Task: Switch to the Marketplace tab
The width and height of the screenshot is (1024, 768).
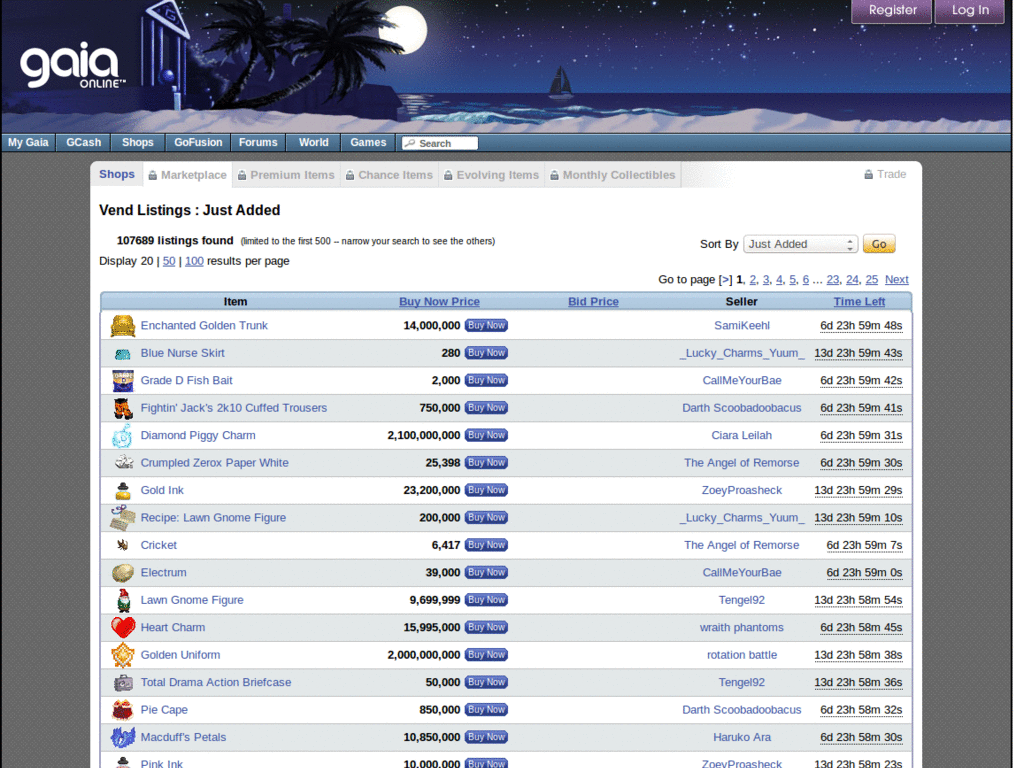Action: [x=187, y=175]
